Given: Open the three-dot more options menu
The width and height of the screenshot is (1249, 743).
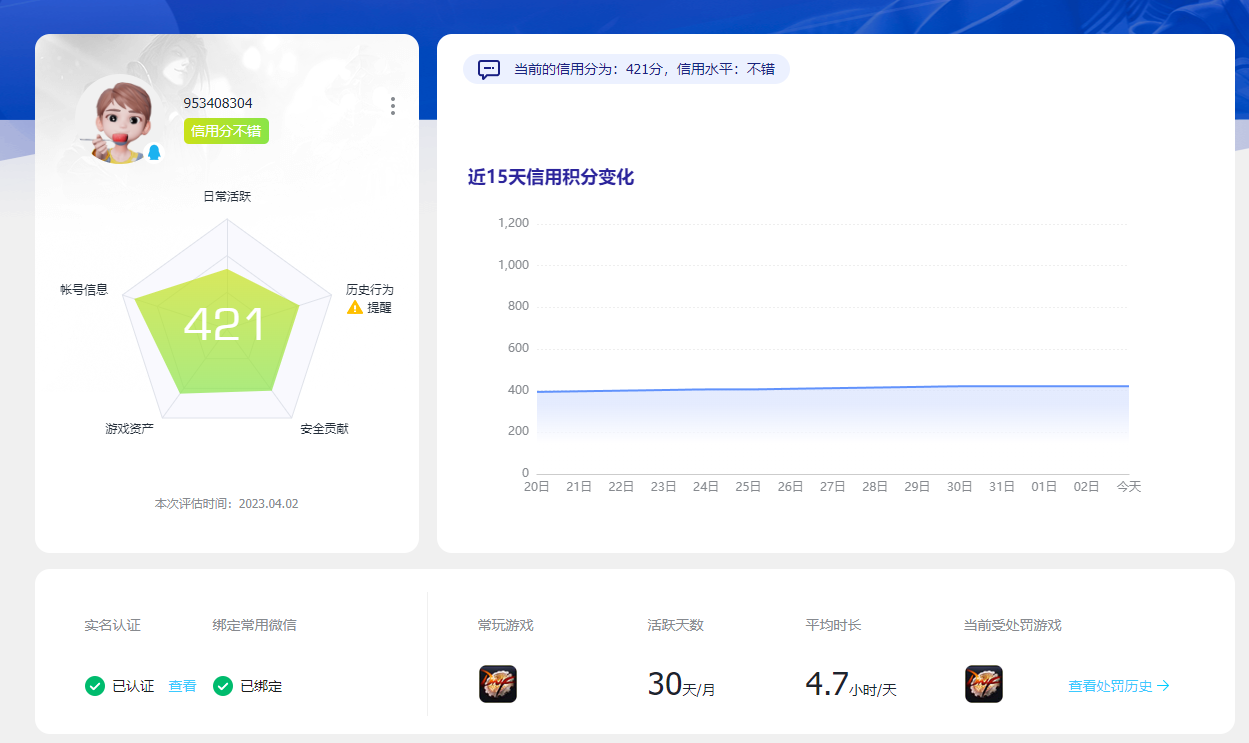Looking at the screenshot, I should point(393,106).
